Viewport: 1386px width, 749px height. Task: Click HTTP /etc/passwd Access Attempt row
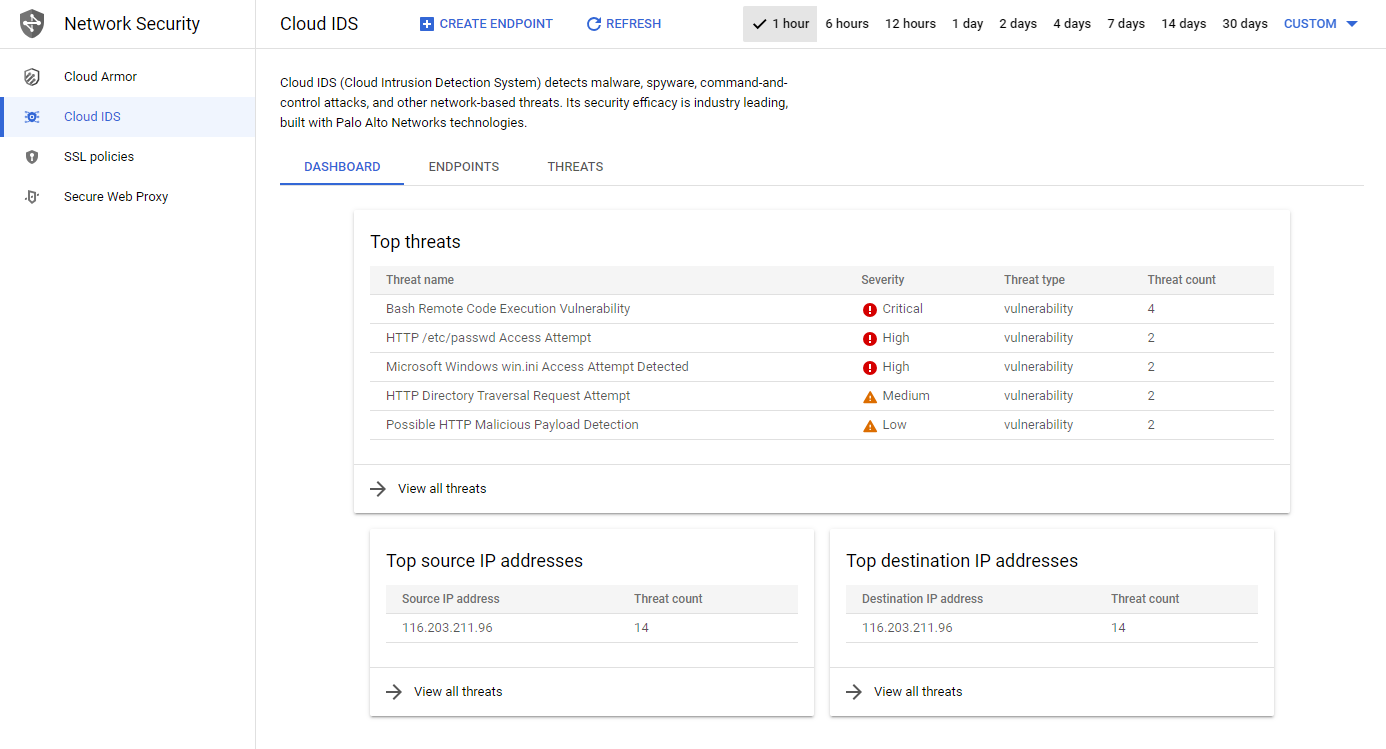coord(822,338)
